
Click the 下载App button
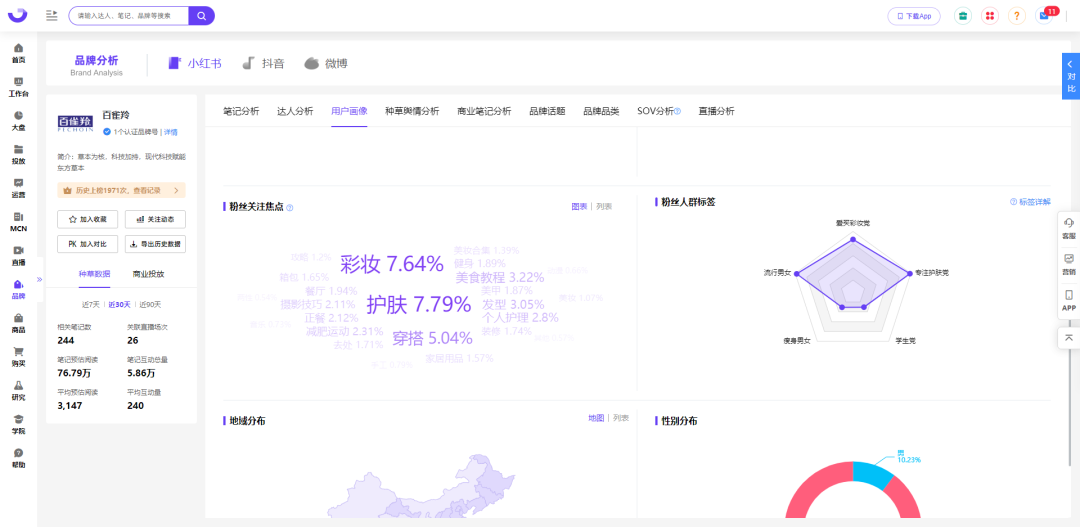(x=914, y=16)
